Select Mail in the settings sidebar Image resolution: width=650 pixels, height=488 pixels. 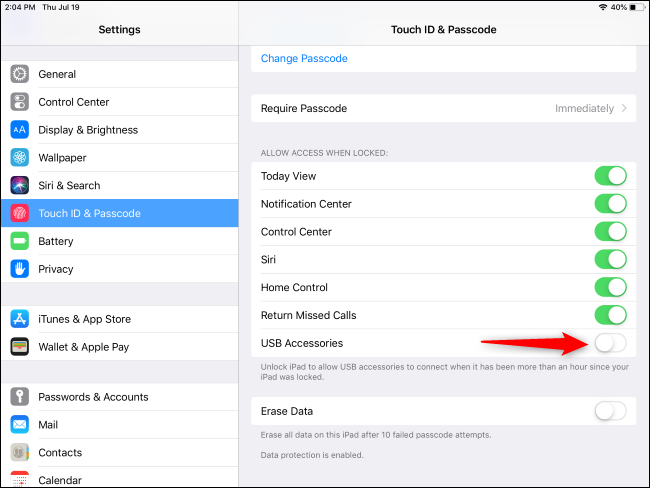[48, 425]
